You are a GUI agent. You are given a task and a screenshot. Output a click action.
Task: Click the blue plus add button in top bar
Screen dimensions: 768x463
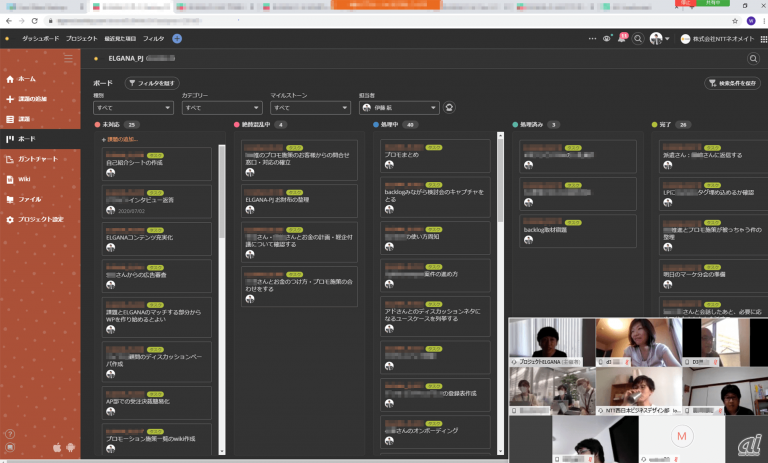coord(177,38)
